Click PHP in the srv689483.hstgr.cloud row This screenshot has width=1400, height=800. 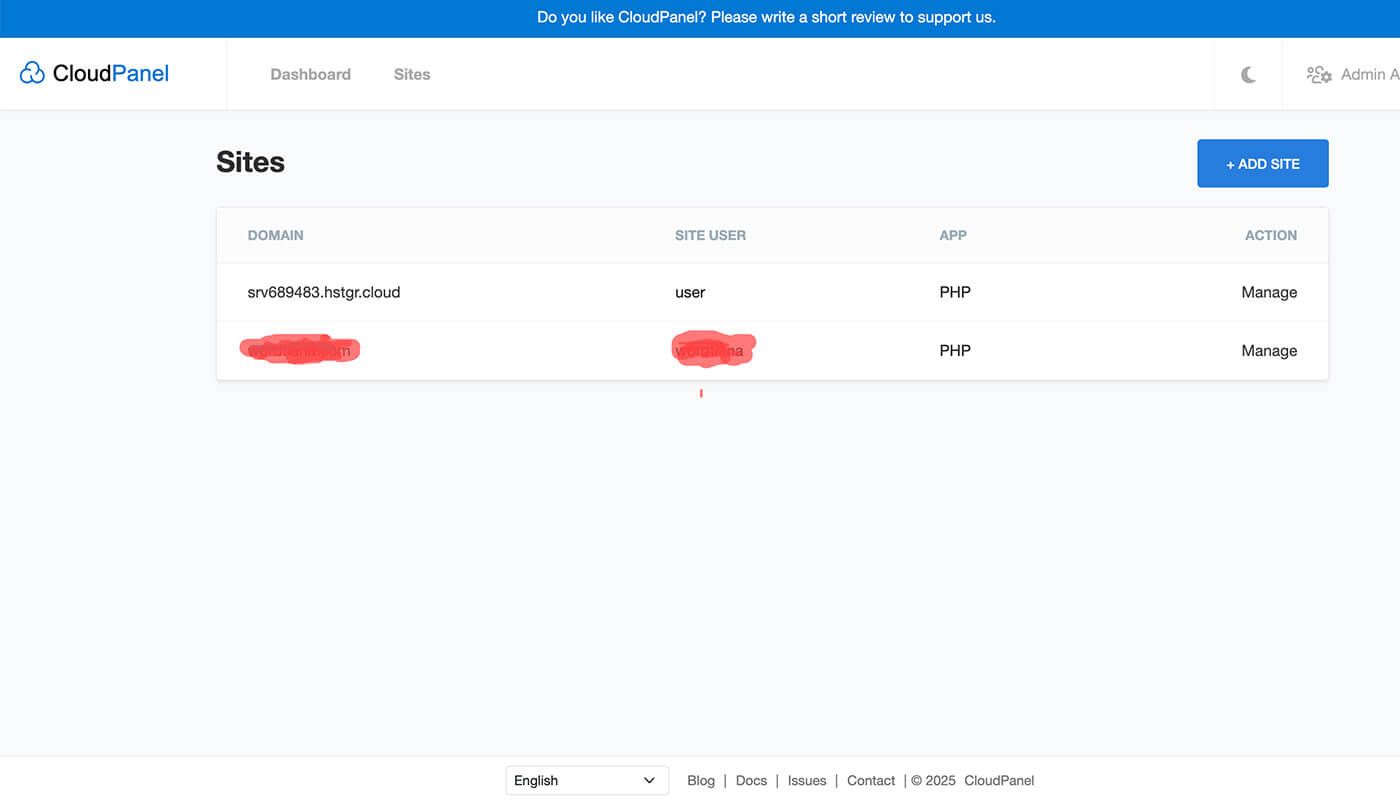pos(955,292)
